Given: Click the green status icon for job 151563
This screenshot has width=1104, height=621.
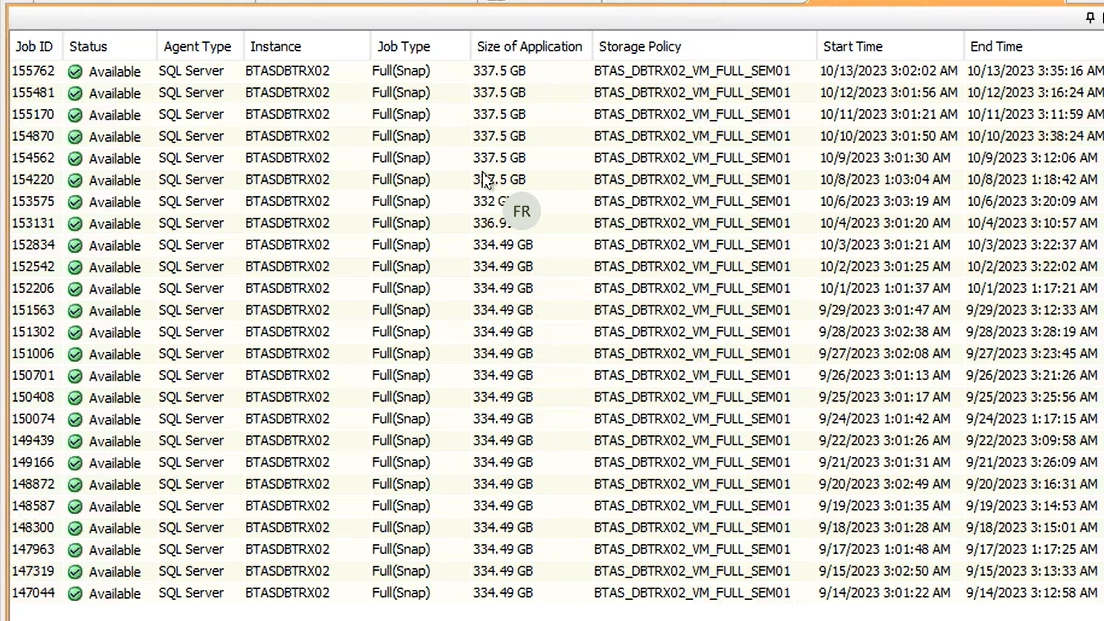Looking at the screenshot, I should coord(75,311).
